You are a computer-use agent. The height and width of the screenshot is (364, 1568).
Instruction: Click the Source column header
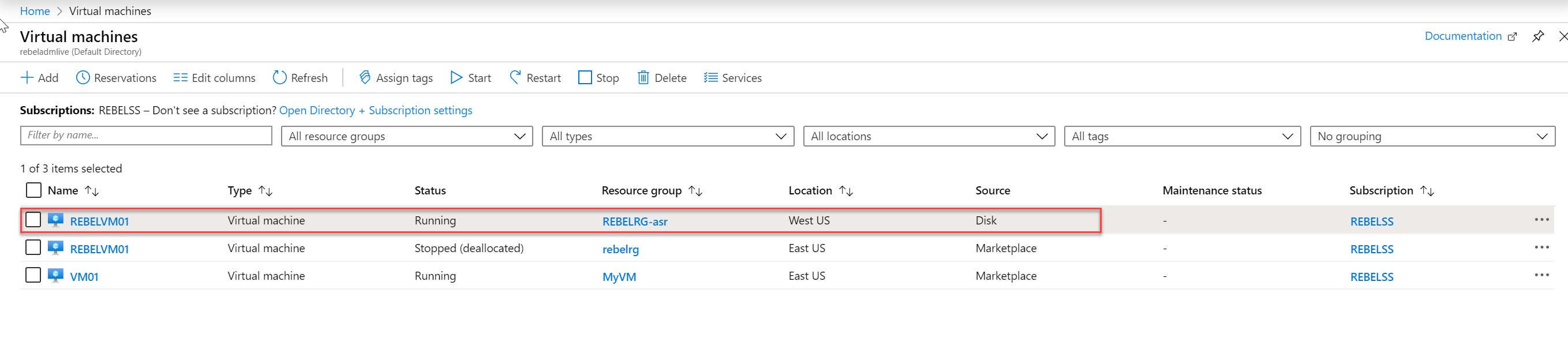992,190
